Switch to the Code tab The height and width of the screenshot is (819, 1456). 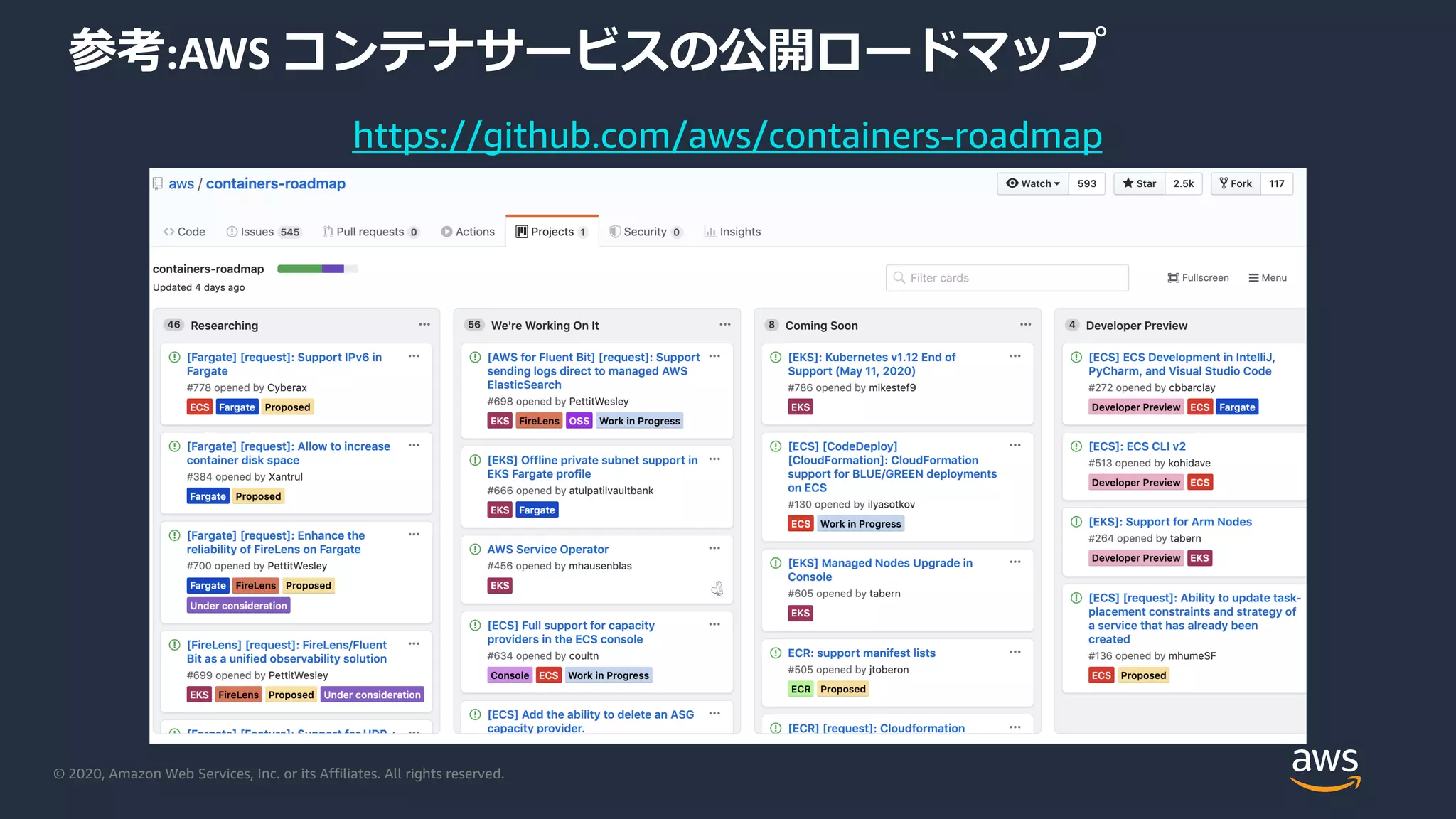point(184,232)
